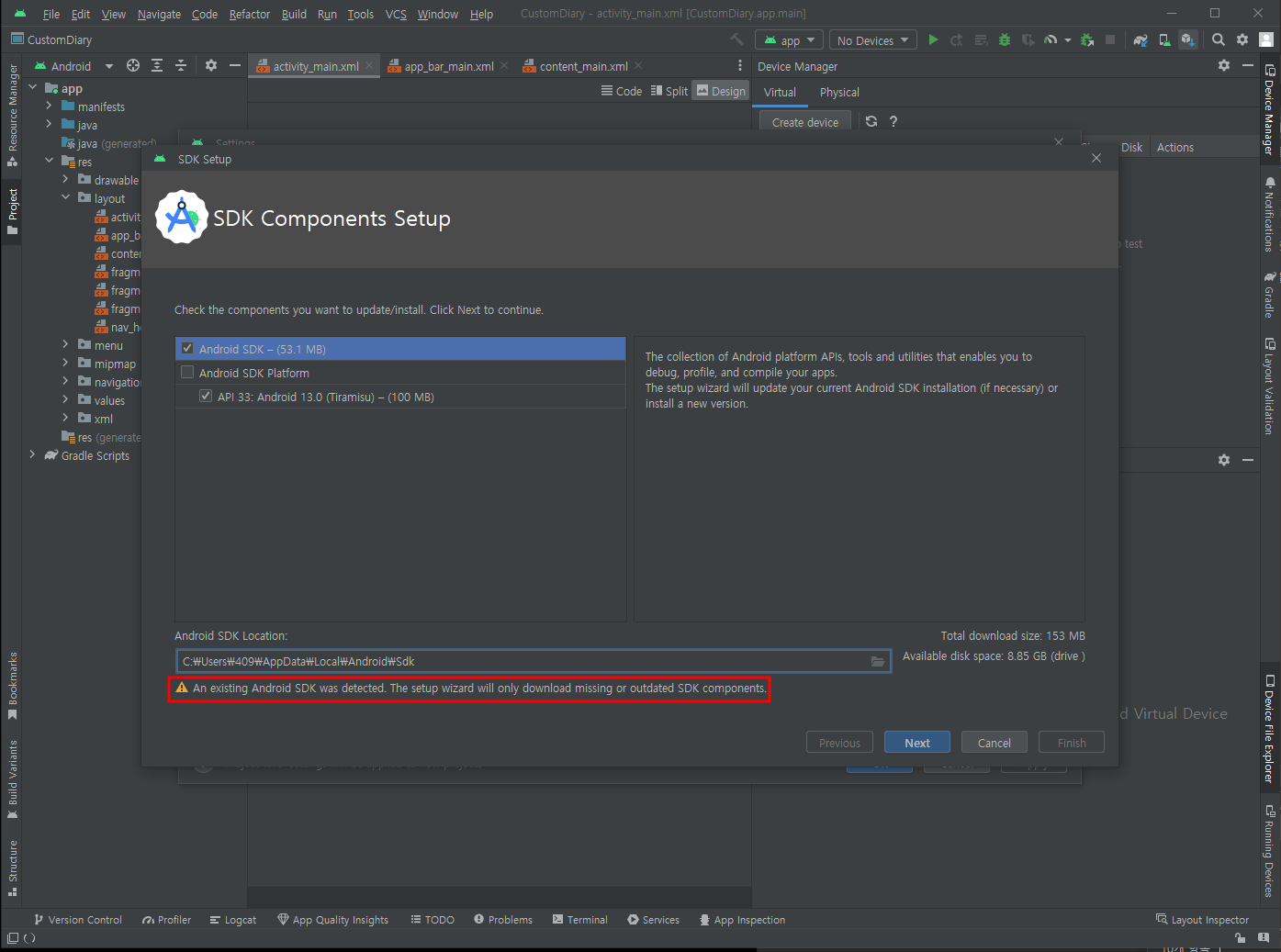Check the Android SDK Platform checkbox
Screen dimensions: 1281x952
tap(187, 373)
